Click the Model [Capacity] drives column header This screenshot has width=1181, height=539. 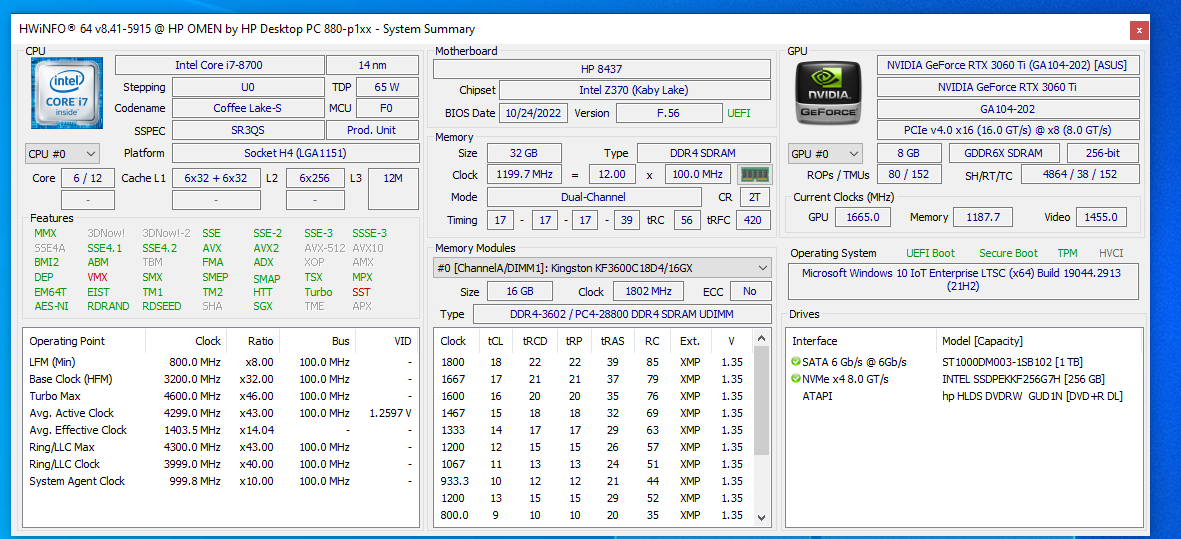pos(984,341)
